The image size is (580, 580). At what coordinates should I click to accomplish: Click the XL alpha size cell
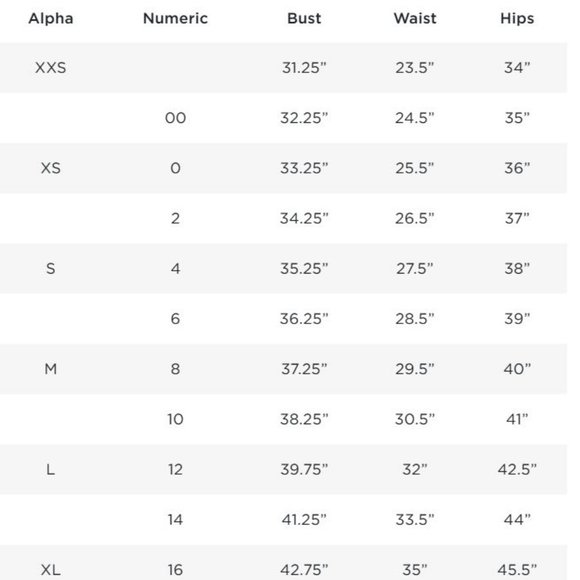[x=51, y=570]
